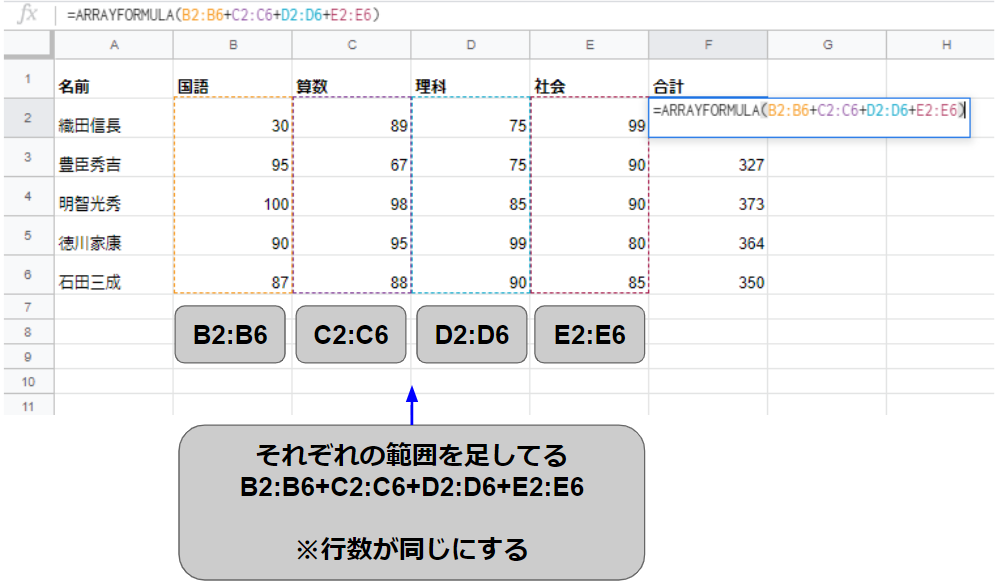
Task: Click 石田三成's 社会 score 85
Action: (590, 275)
